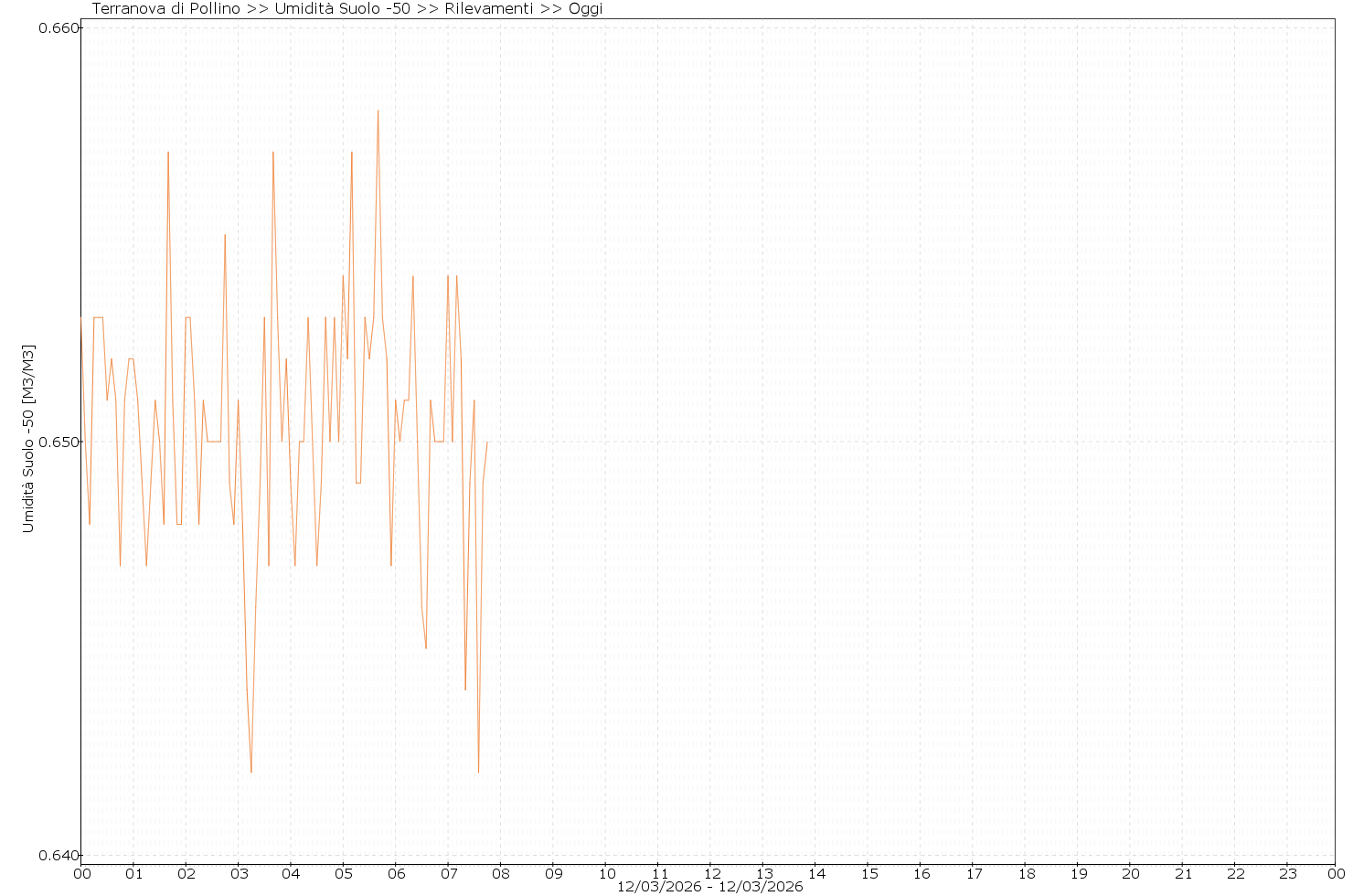Click hour 18 on the time axis
Screen dimensions: 1353x896
coord(1026,873)
